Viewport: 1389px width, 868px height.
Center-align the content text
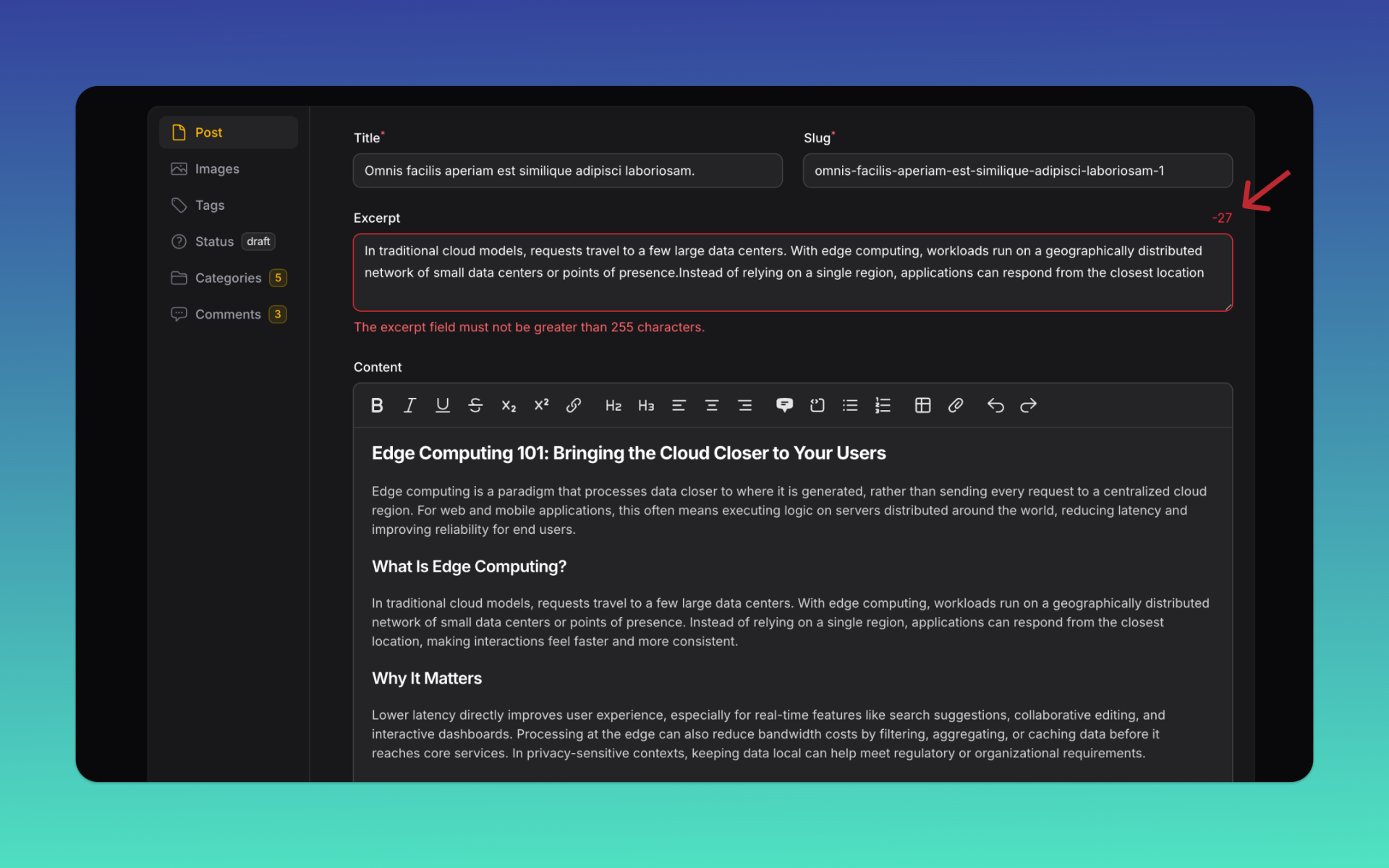(712, 405)
